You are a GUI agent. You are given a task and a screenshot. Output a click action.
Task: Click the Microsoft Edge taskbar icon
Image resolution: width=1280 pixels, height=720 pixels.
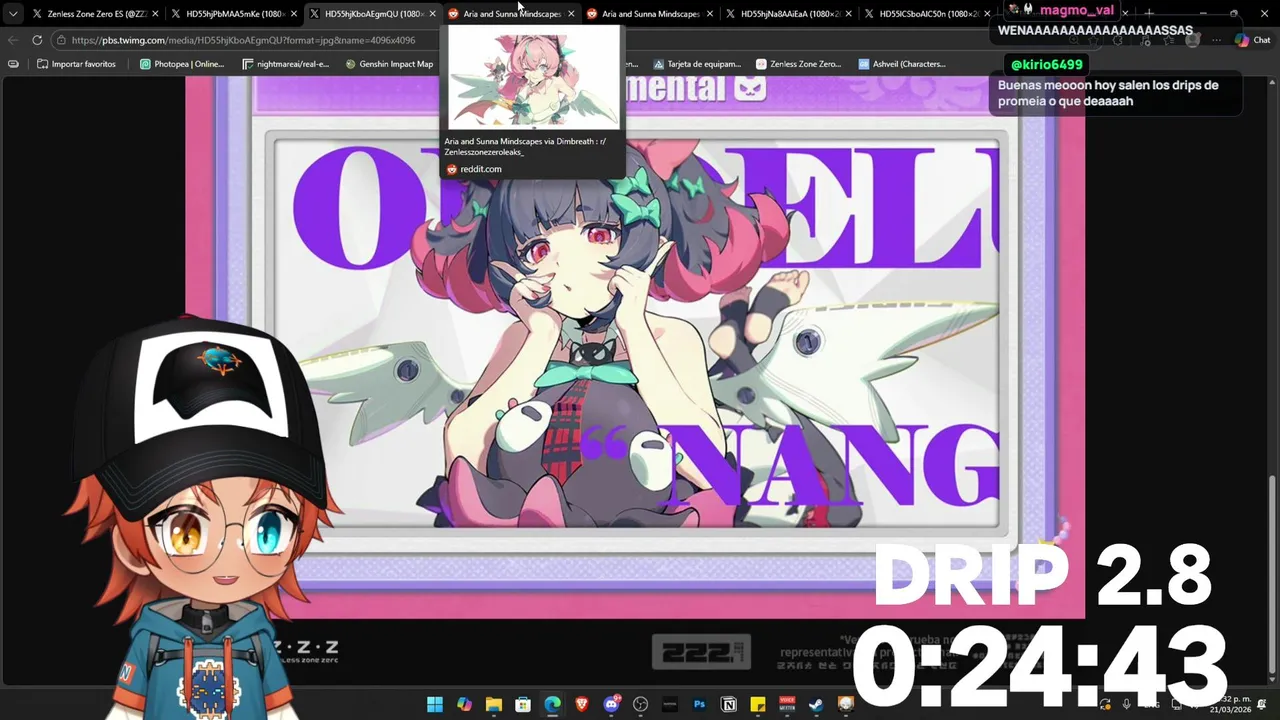point(552,704)
